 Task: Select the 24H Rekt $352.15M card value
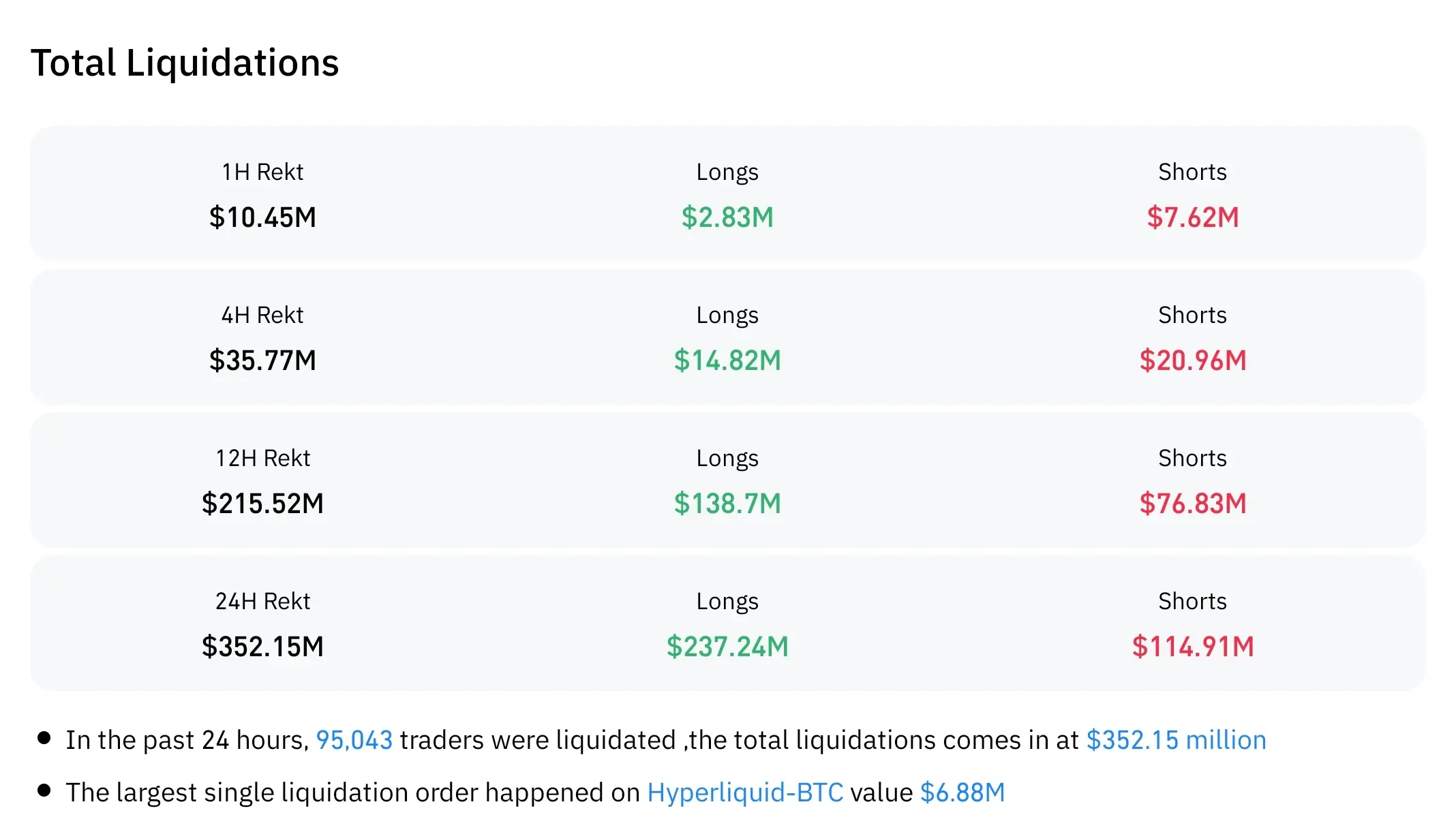(x=262, y=647)
